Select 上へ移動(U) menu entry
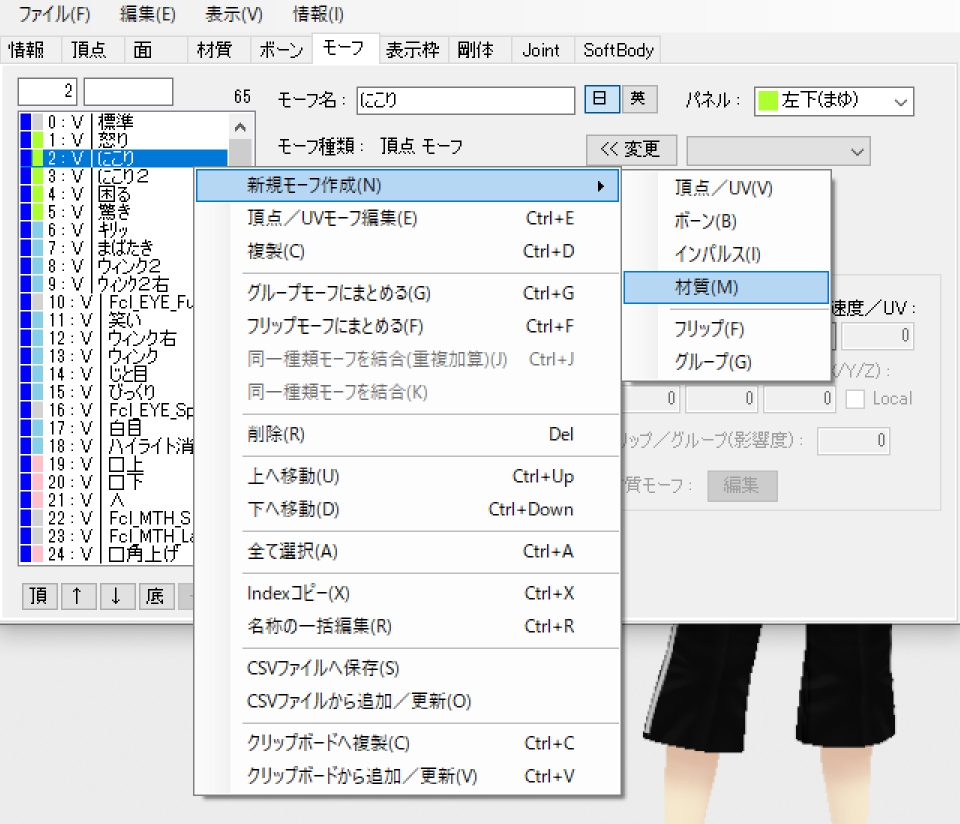This screenshot has height=824, width=960. tap(407, 476)
